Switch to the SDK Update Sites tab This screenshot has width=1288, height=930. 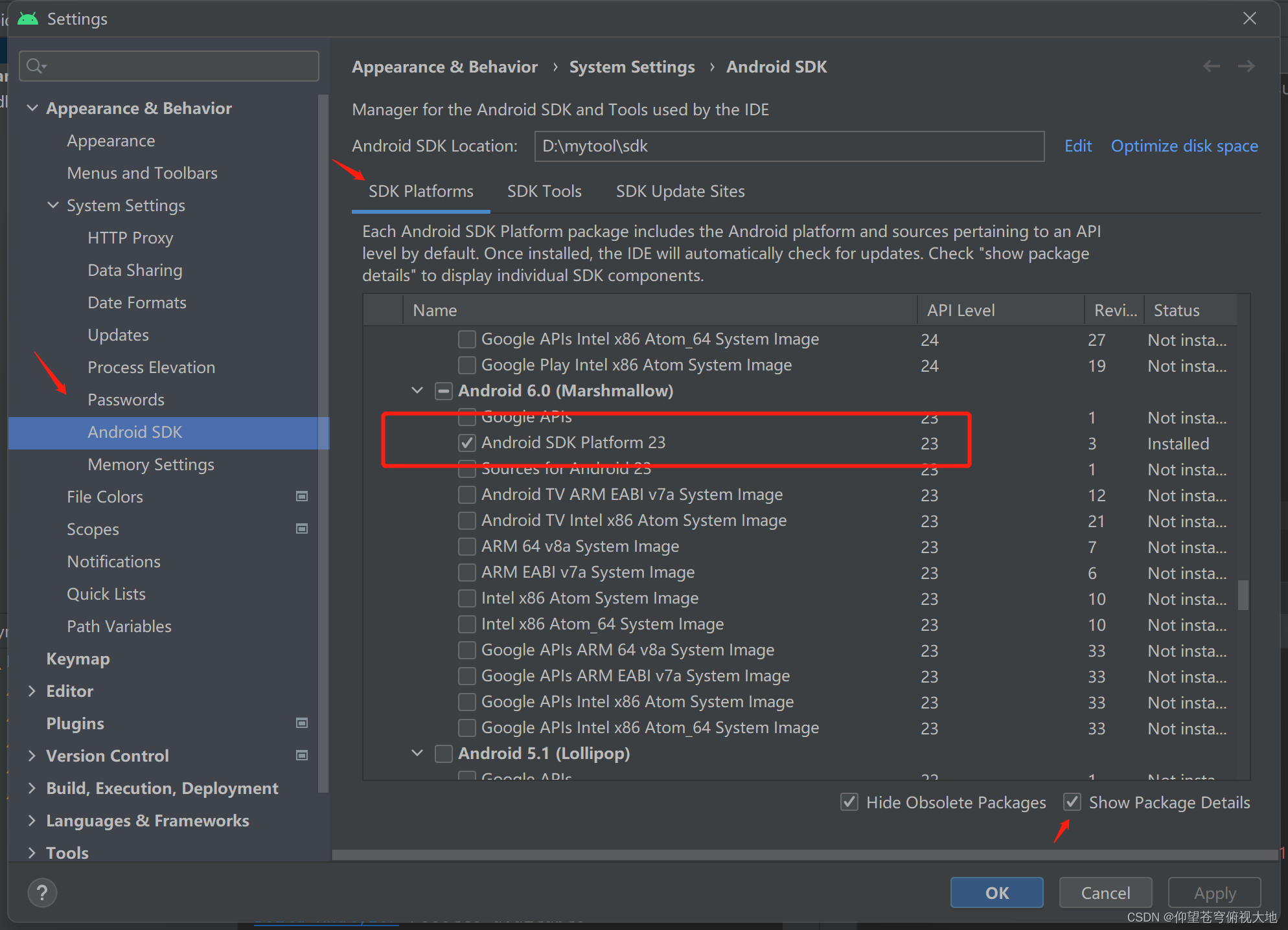680,192
